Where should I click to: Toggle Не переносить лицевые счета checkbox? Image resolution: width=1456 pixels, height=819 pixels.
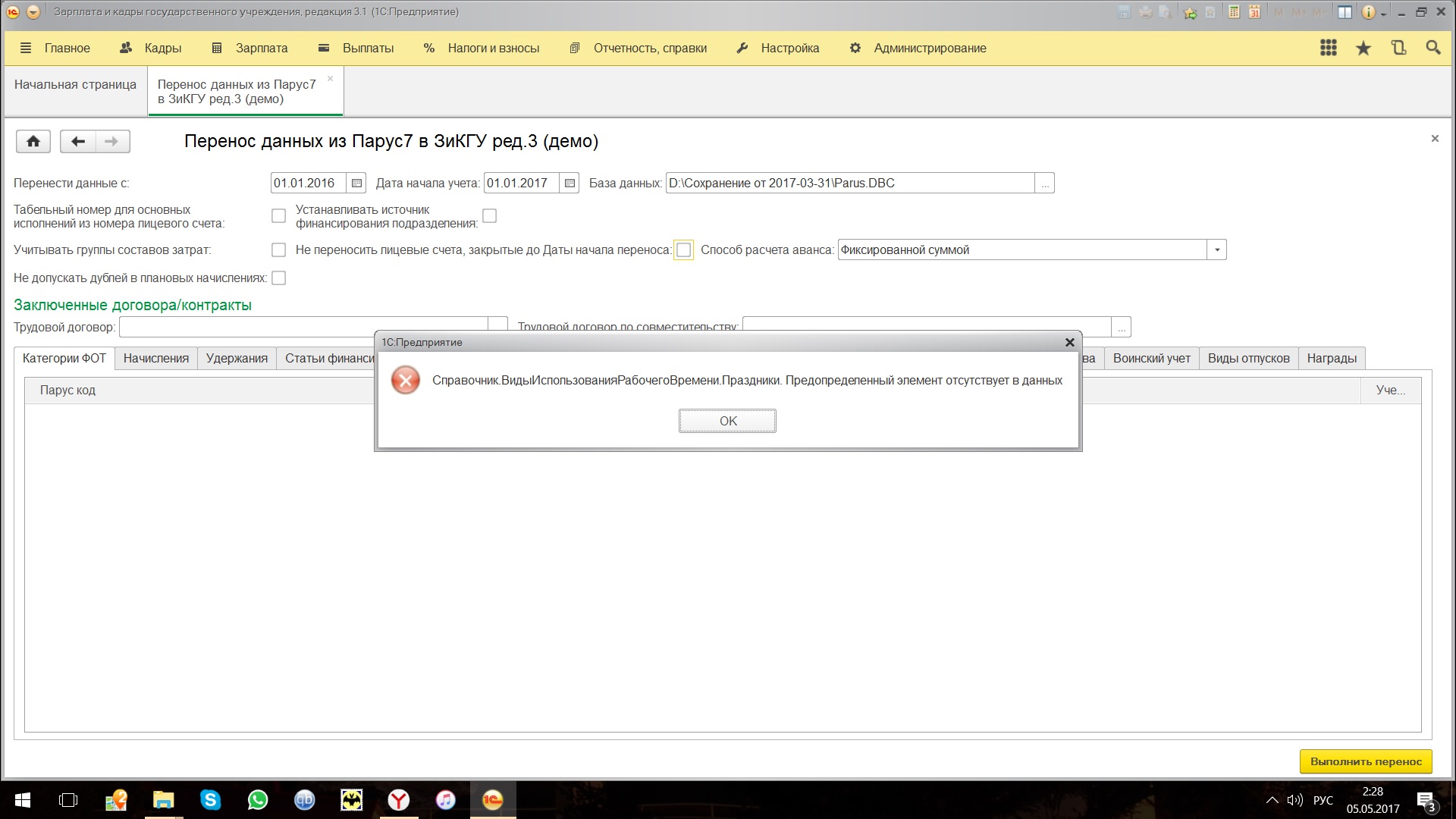tap(683, 249)
